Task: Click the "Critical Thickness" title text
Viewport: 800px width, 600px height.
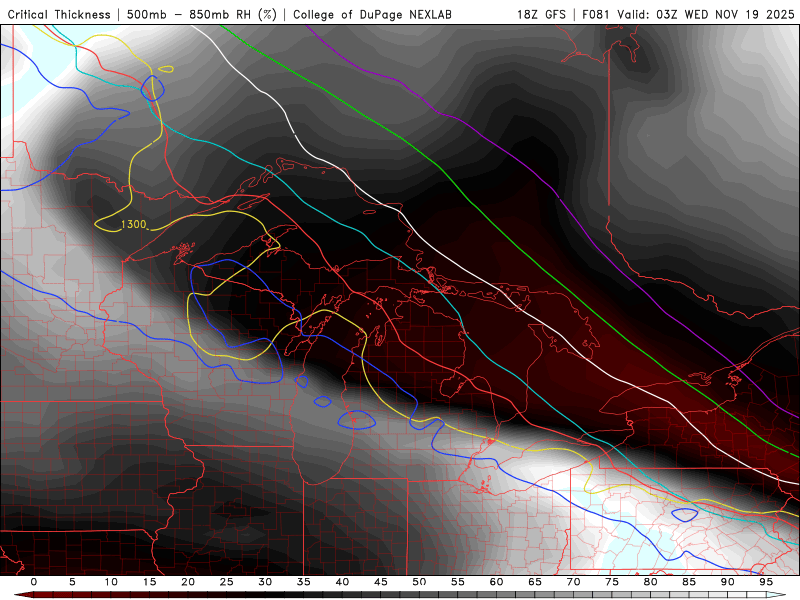Action: [59, 14]
